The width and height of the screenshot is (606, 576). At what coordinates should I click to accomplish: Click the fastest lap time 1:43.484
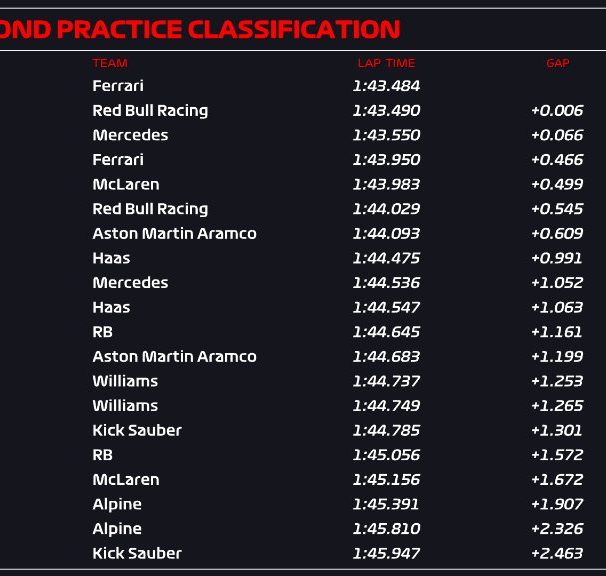coord(386,86)
